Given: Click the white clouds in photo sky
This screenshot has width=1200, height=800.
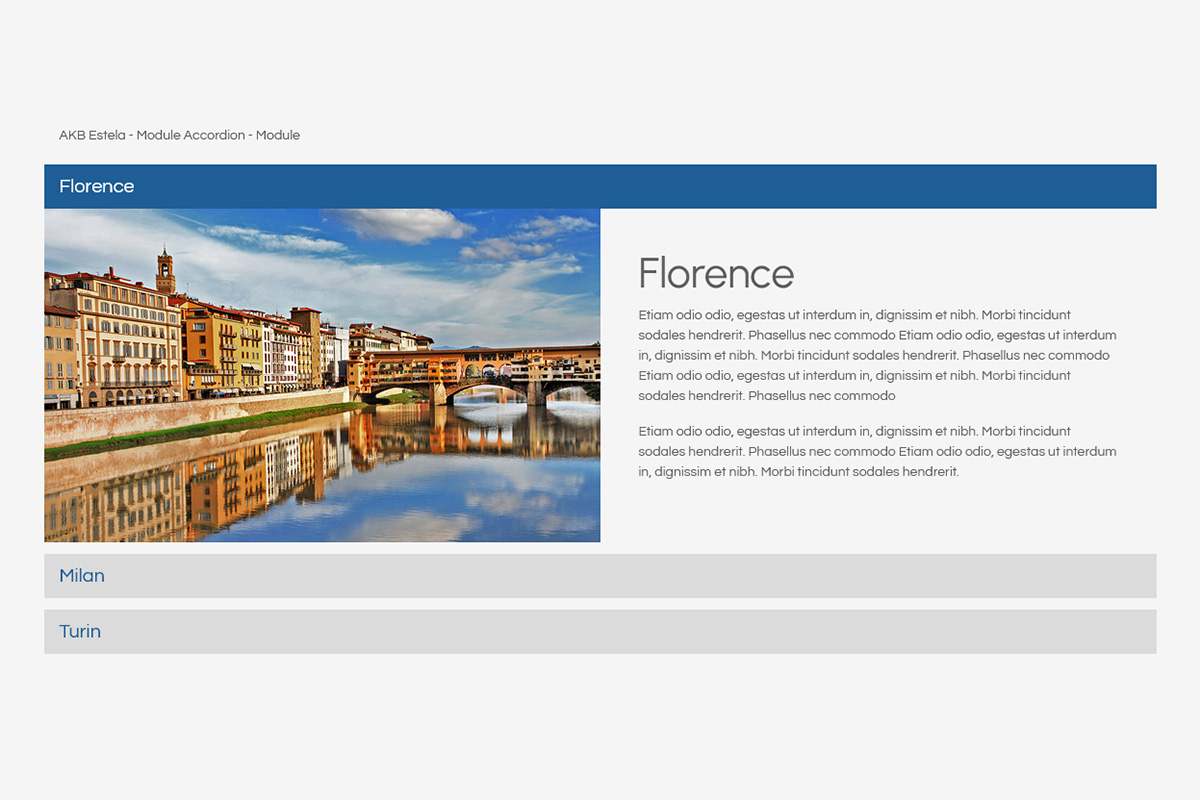Looking at the screenshot, I should click(400, 225).
